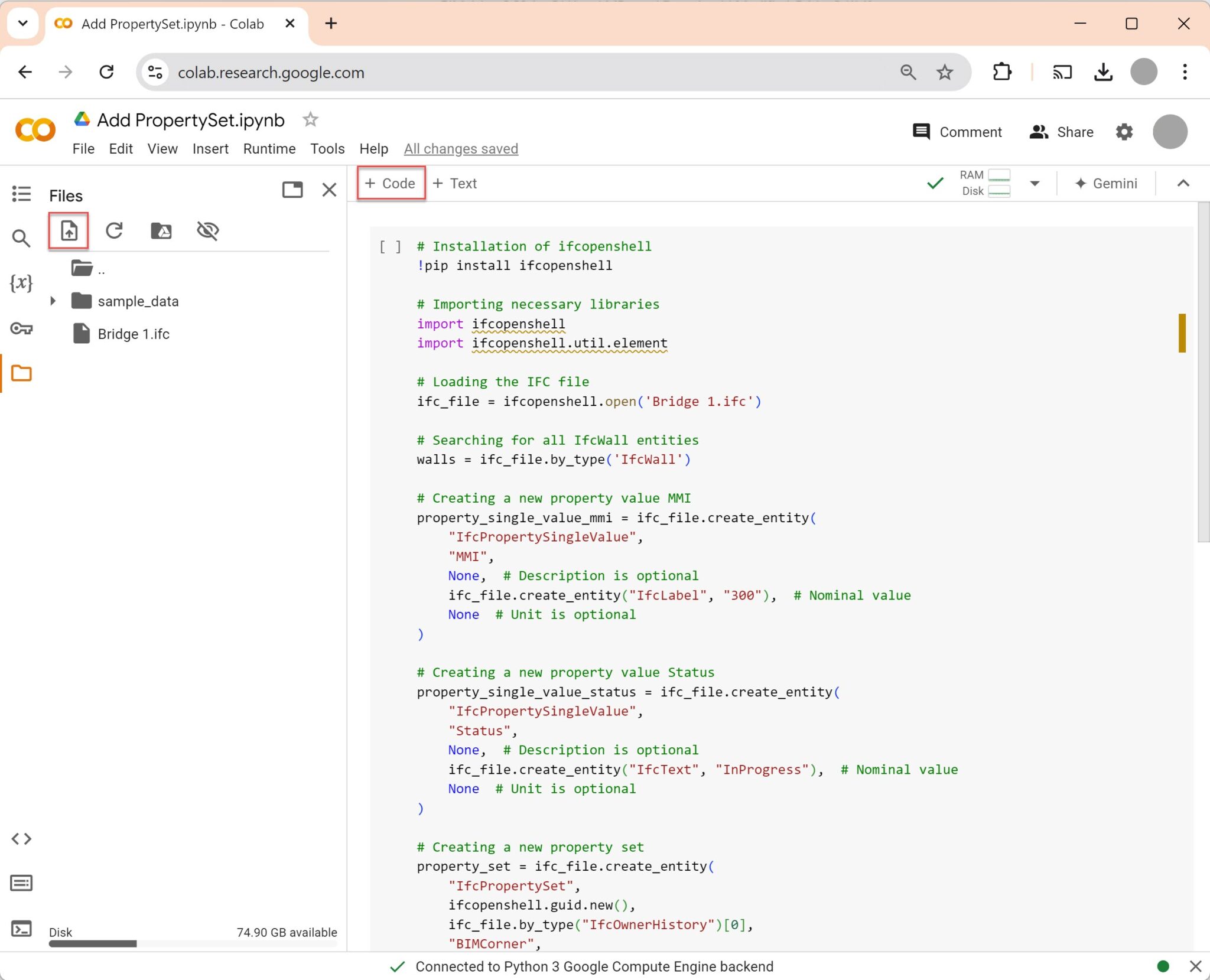This screenshot has width=1210, height=980.
Task: Toggle visibility of hidden files
Action: [208, 231]
